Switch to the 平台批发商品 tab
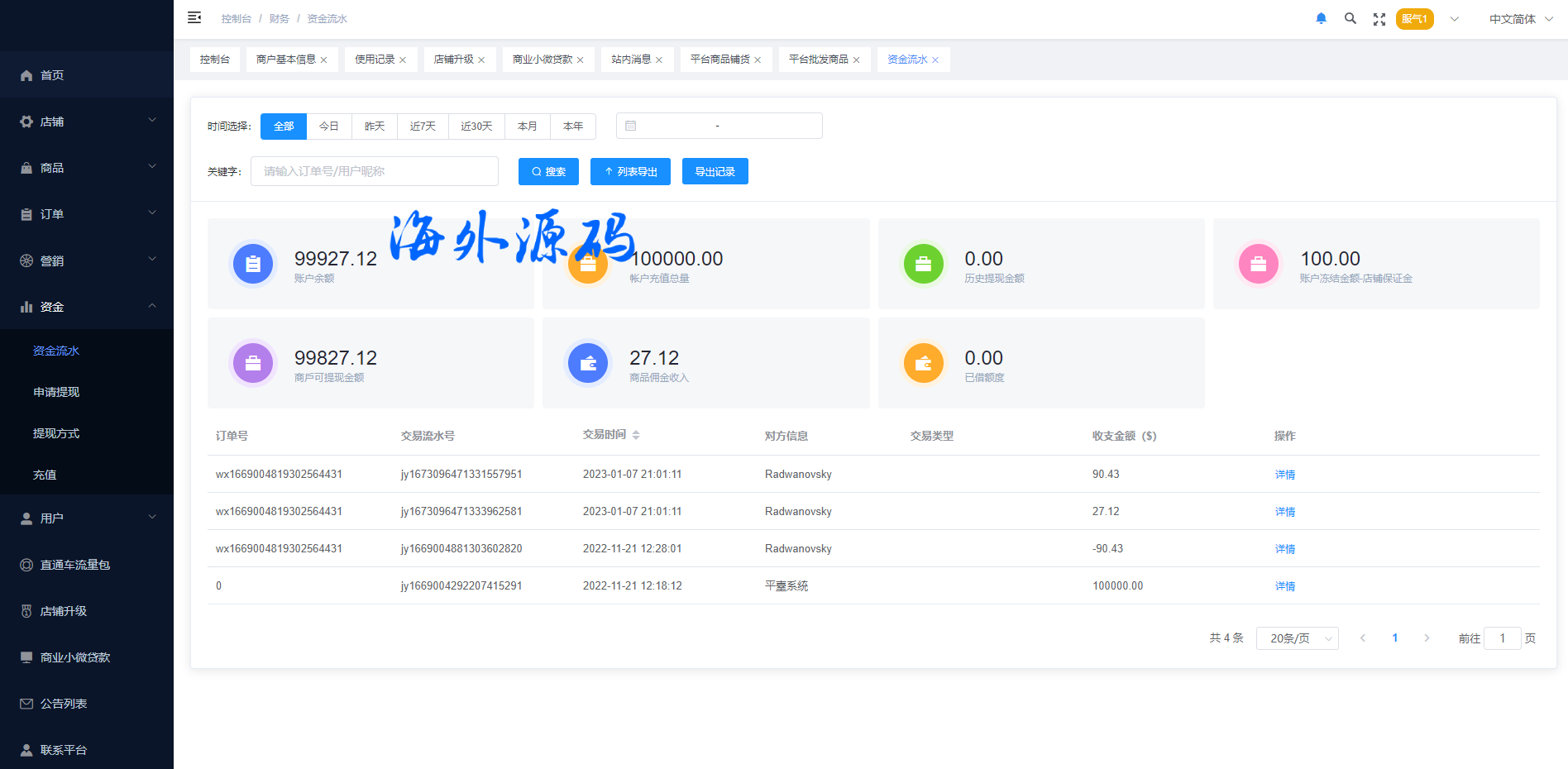 [x=818, y=60]
